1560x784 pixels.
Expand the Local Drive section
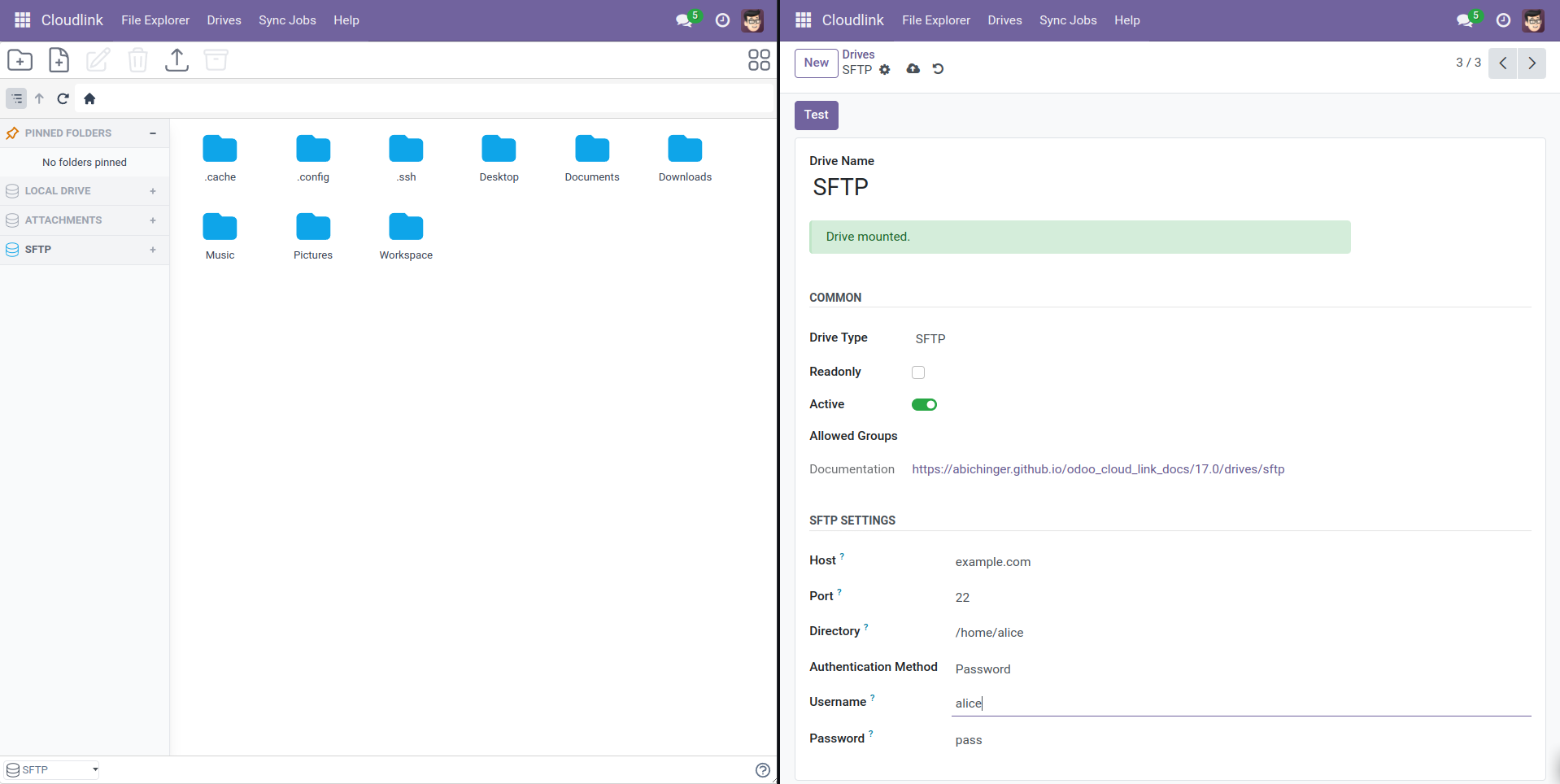coord(152,191)
